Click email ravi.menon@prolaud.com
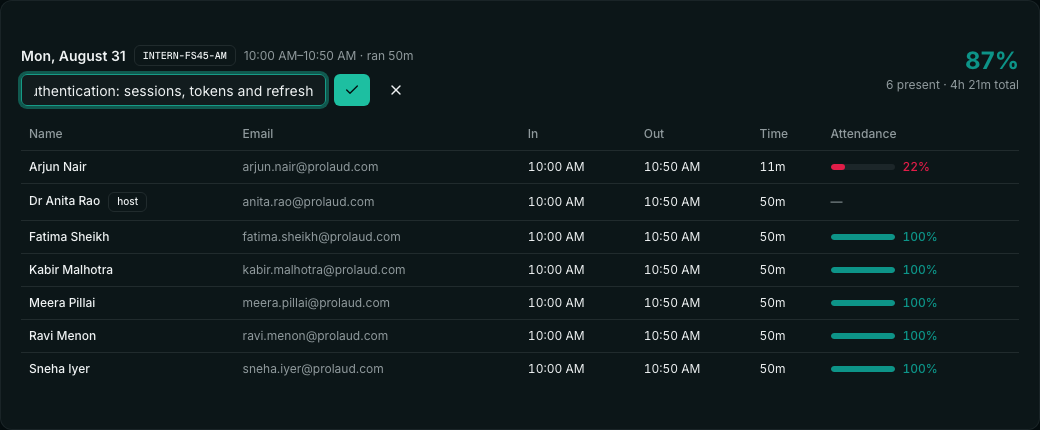 (315, 336)
